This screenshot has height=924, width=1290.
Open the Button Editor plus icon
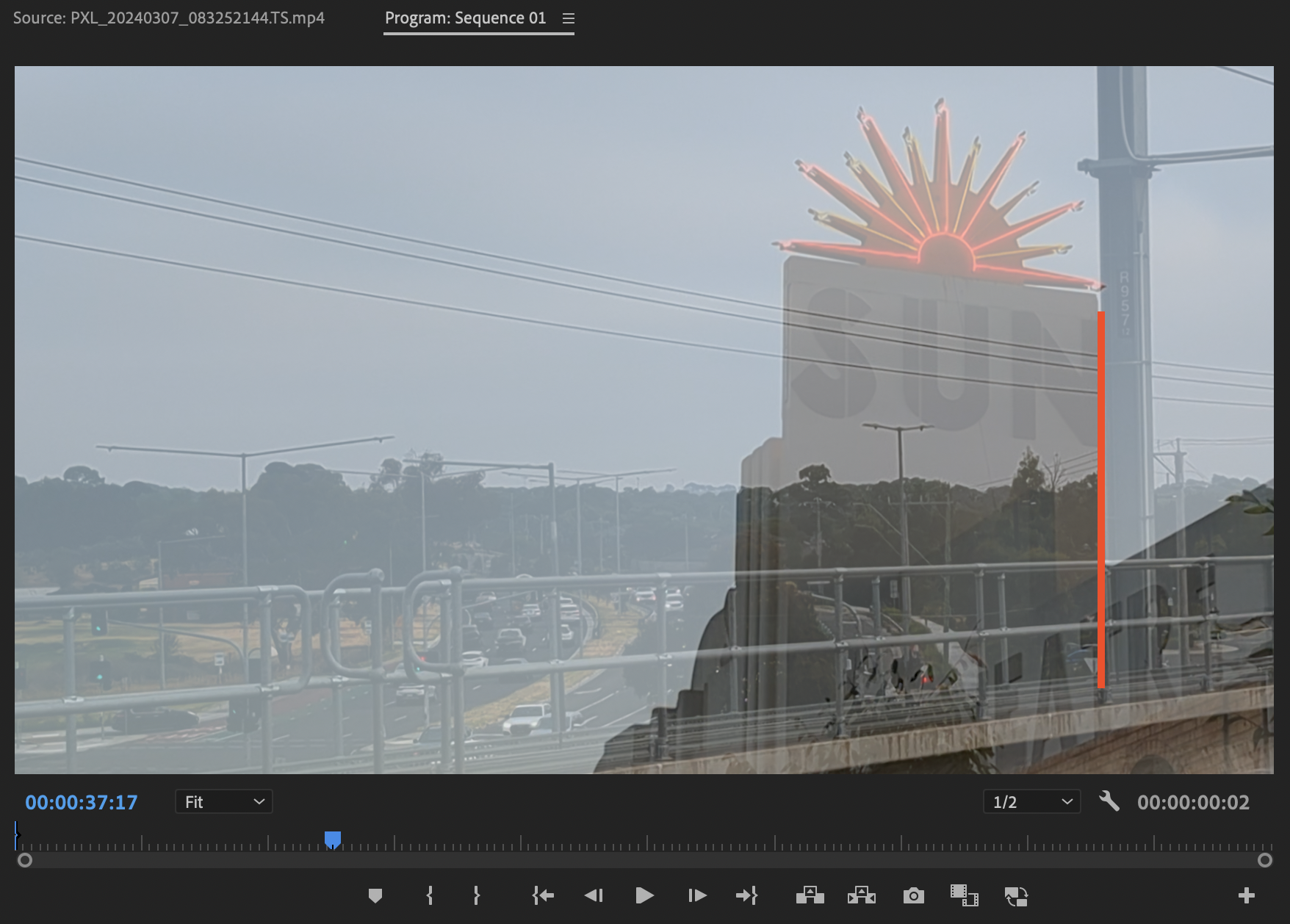pos(1246,895)
